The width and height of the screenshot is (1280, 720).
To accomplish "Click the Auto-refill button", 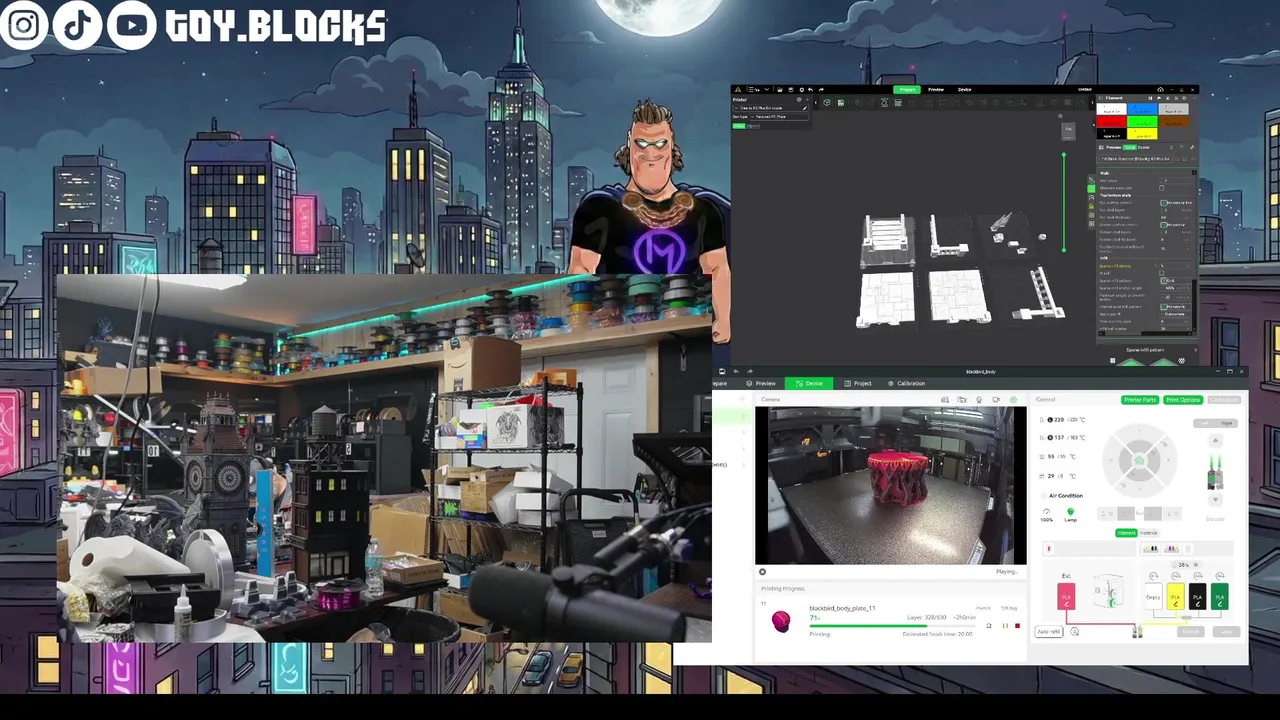I will pos(1049,632).
